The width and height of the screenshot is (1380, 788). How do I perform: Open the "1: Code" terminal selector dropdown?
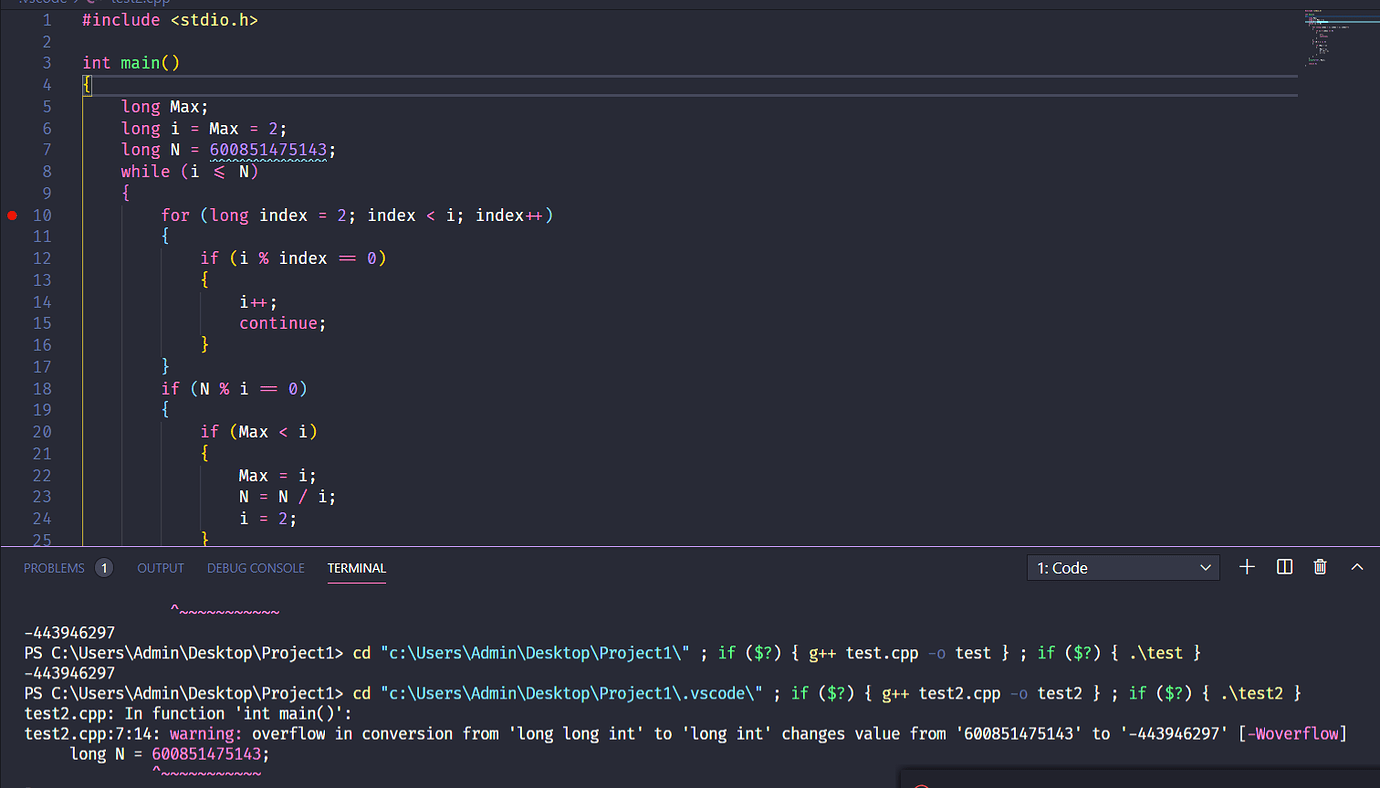[x=1123, y=568]
